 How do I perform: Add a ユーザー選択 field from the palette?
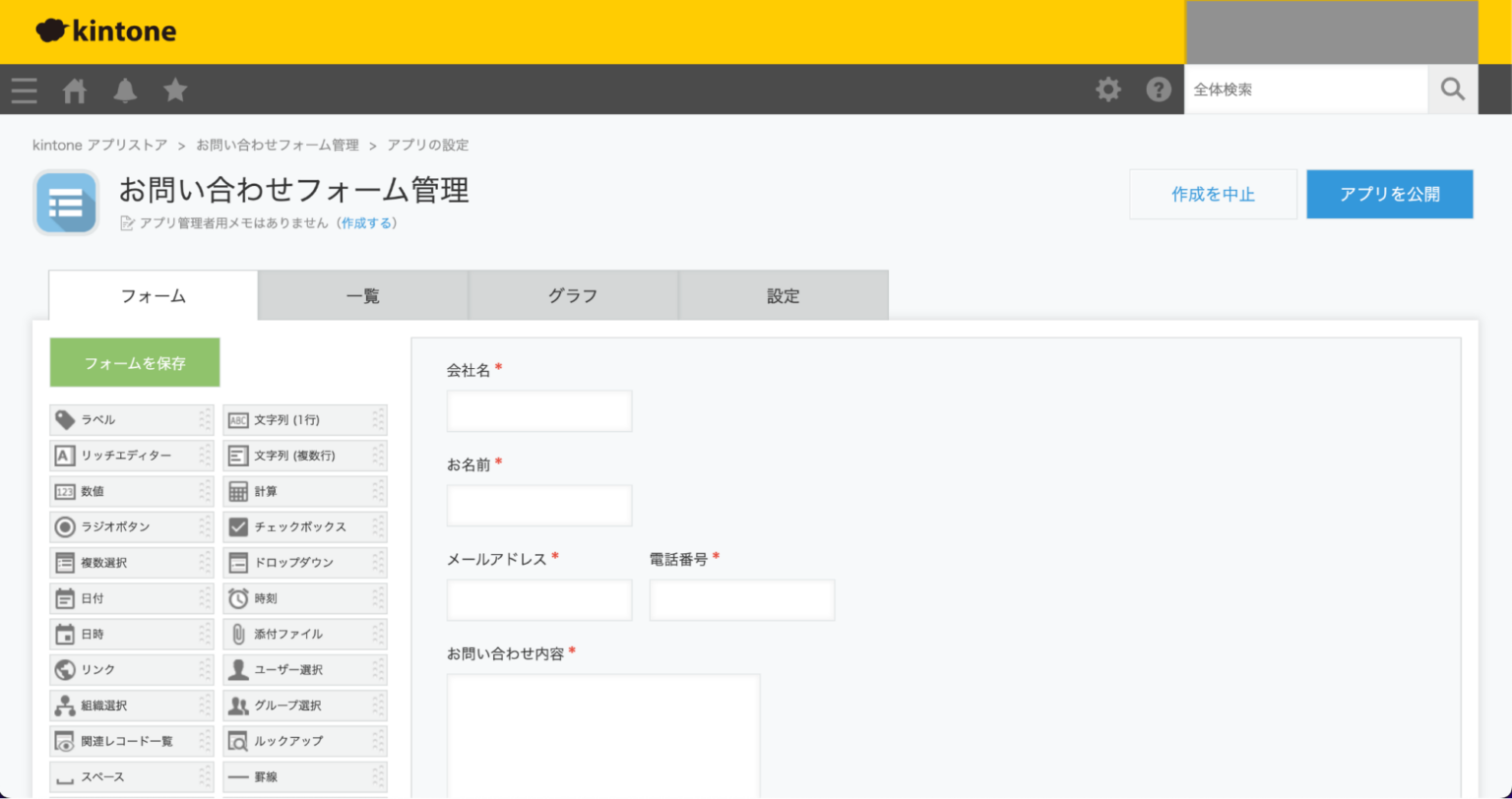[305, 669]
